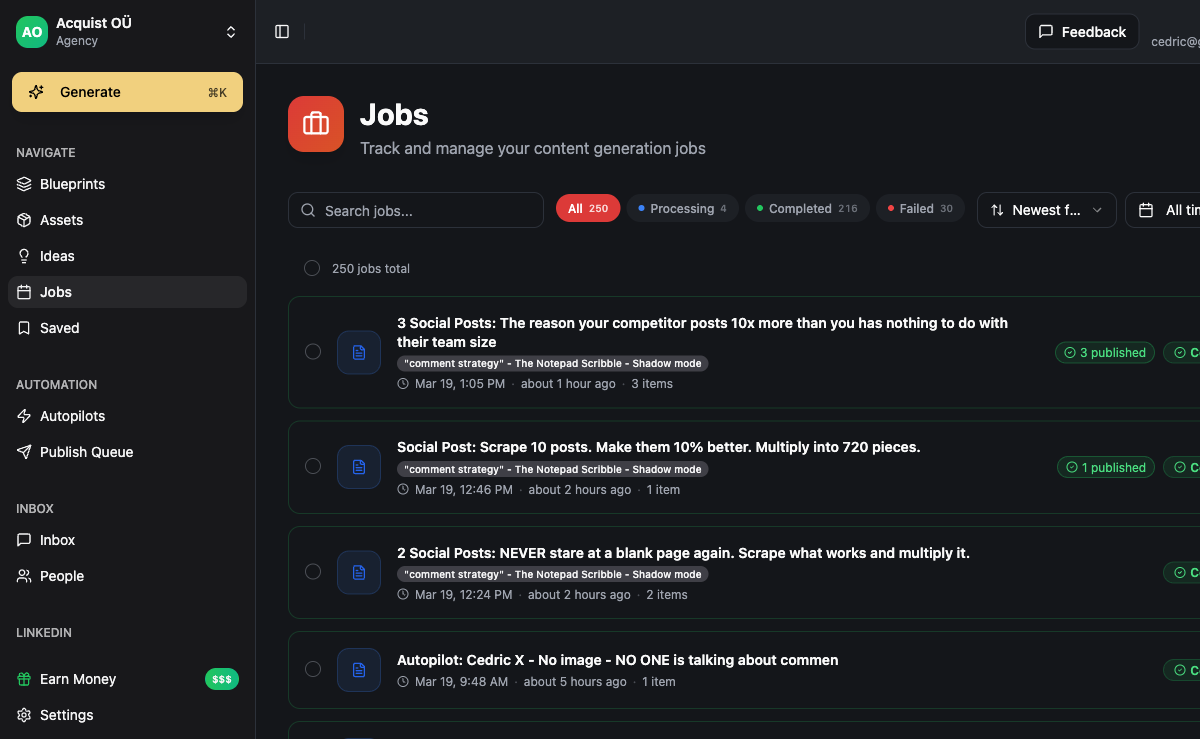Filter jobs by Processing
1200x739 pixels.
tap(683, 208)
